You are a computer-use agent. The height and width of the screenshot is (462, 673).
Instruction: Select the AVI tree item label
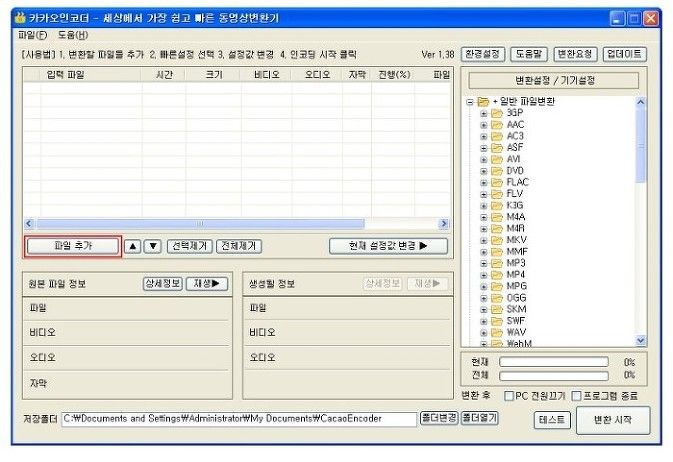tap(513, 159)
